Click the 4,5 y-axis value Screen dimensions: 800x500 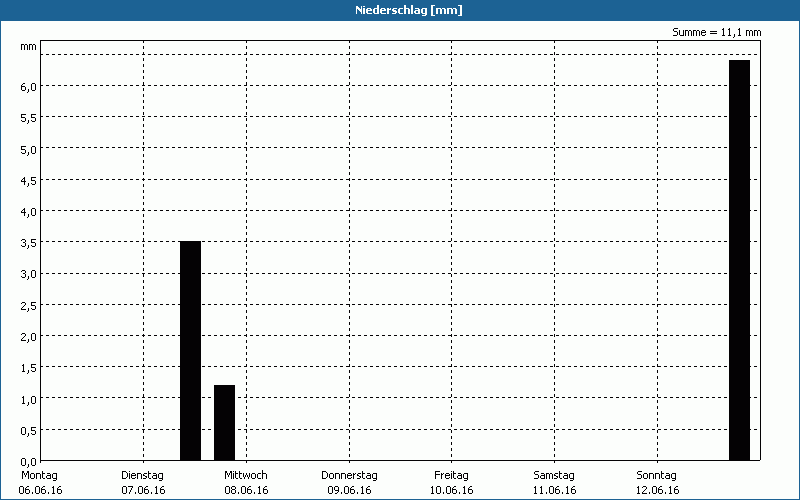[29, 181]
